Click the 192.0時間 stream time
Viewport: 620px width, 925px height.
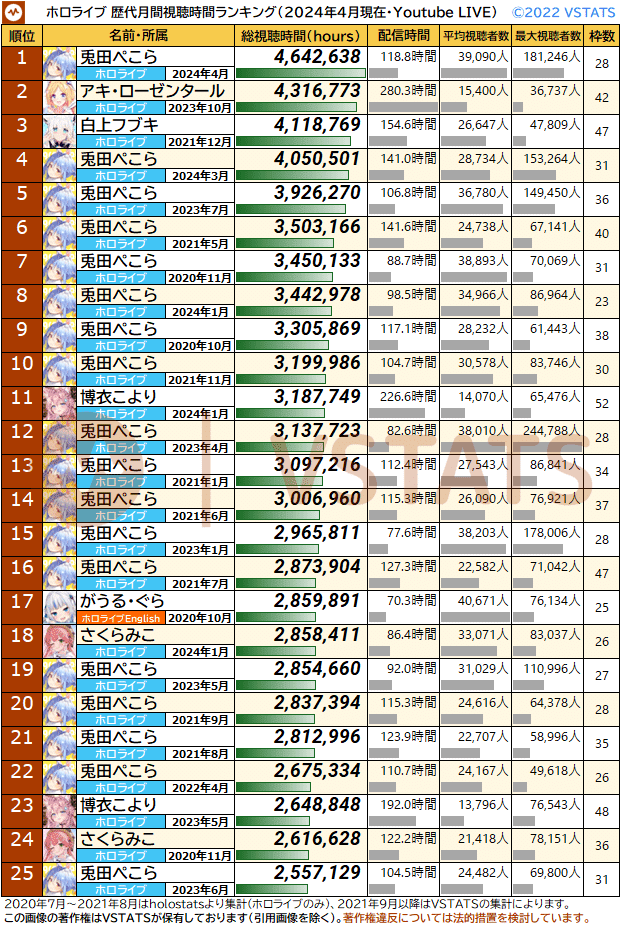point(408,805)
